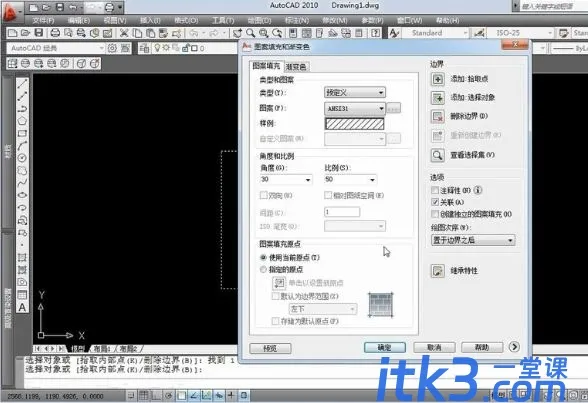Click the New drawing icon in the standard toolbar

(x=12, y=33)
